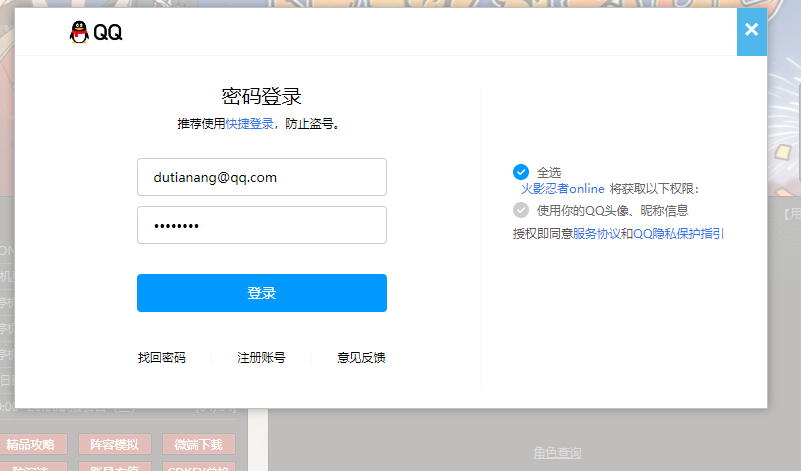Viewport: 801px width, 471px height.
Task: Open 意见反馈 feedback link
Action: coord(361,358)
